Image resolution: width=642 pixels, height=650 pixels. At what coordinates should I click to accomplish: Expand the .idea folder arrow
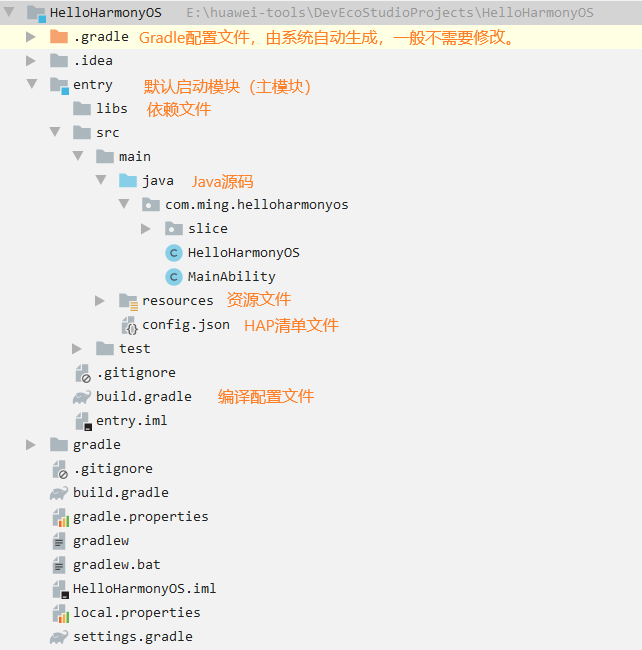point(31,61)
